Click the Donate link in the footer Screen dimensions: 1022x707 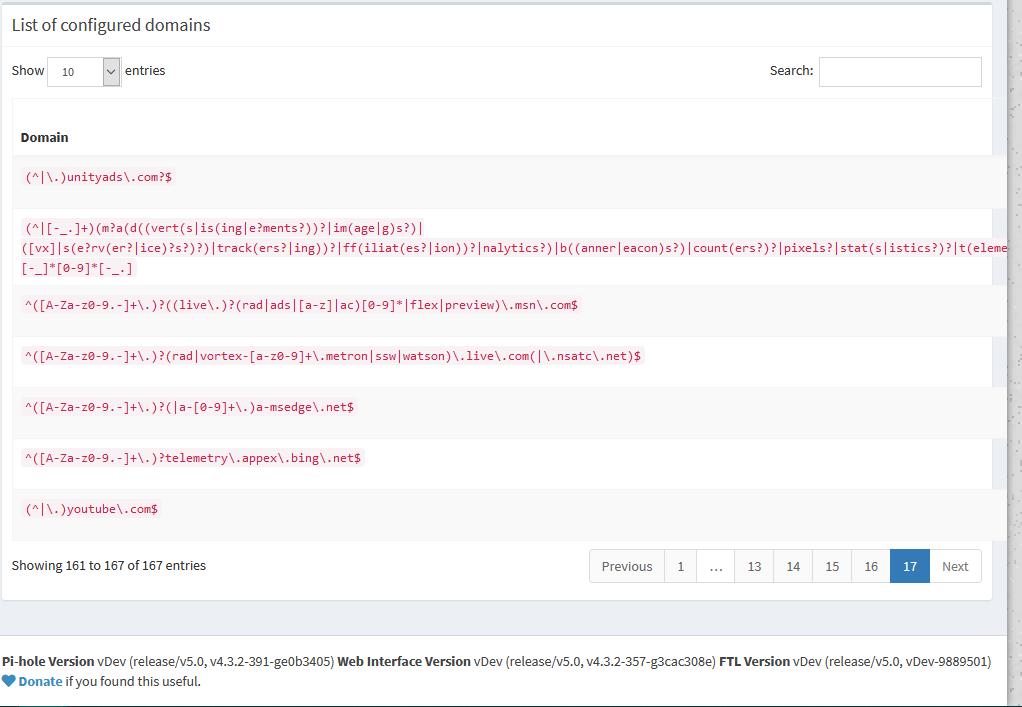[x=37, y=681]
